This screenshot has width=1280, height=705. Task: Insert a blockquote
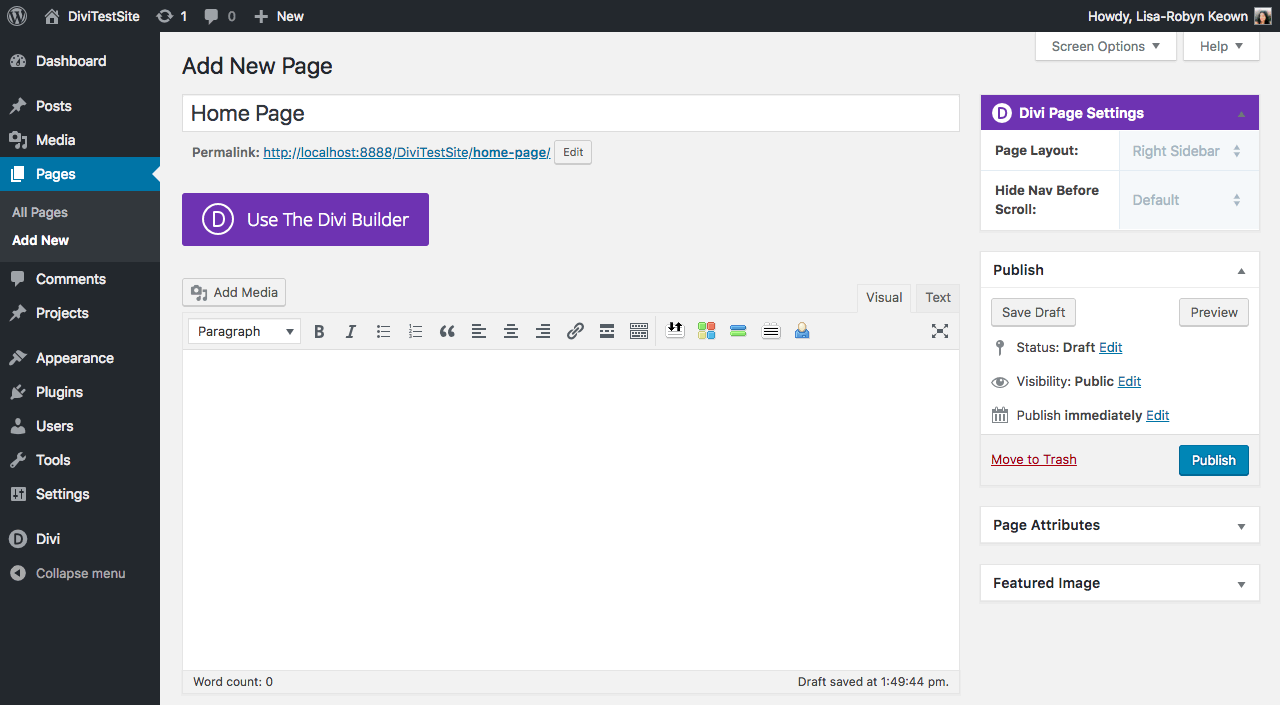pyautogui.click(x=447, y=331)
